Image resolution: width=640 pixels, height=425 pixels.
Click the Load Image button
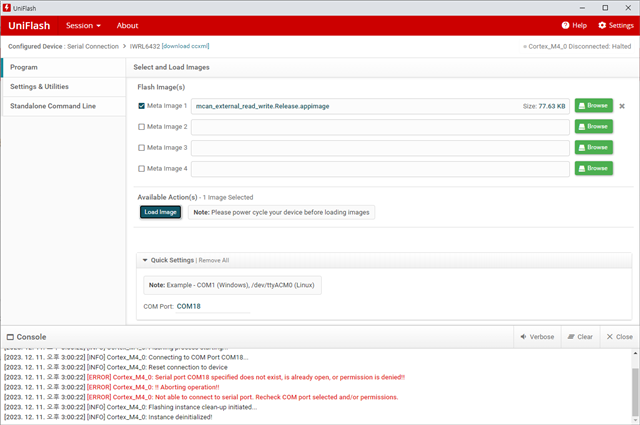tap(160, 212)
